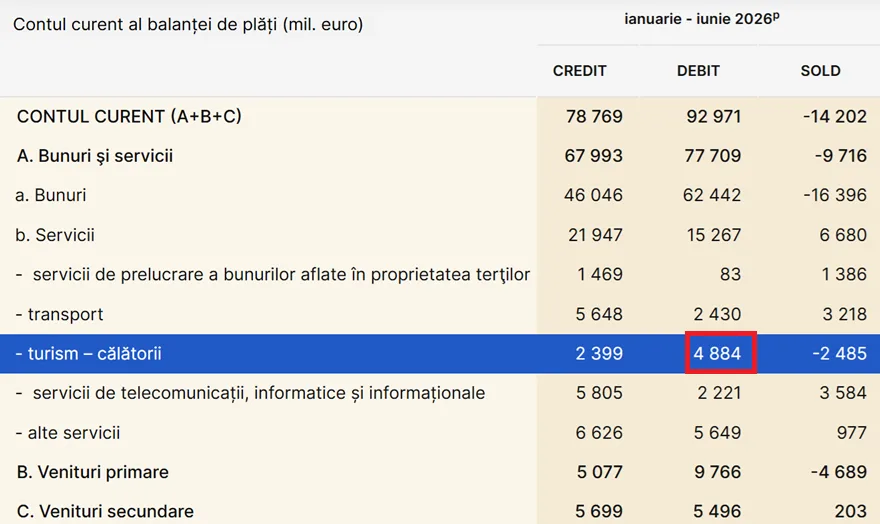Click the sold value 977
The image size is (880, 524).
[x=851, y=433]
